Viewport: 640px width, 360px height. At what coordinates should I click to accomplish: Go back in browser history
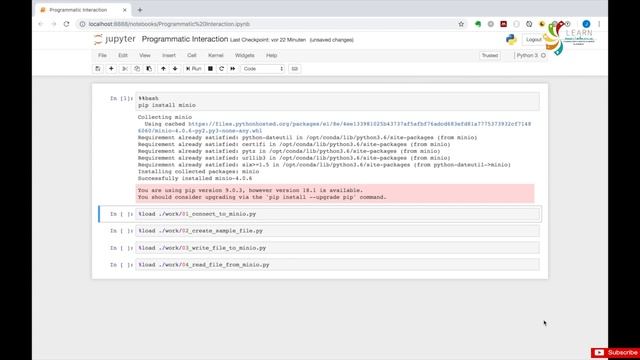[40, 24]
